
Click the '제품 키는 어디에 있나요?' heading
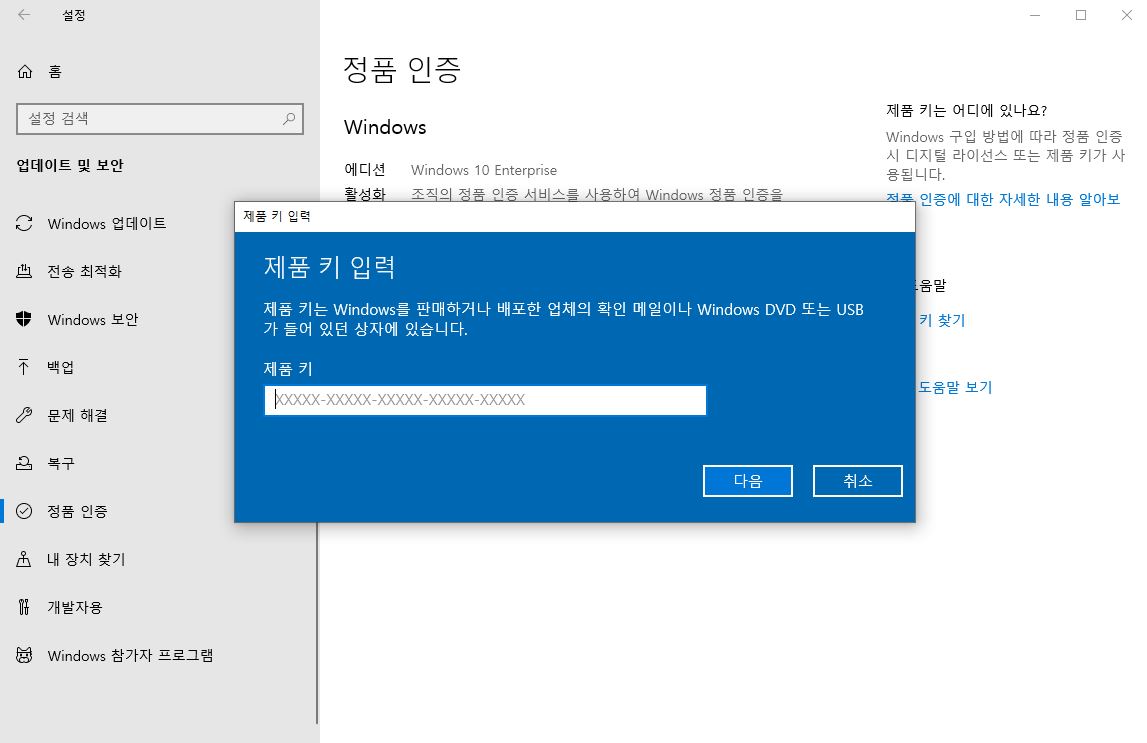(966, 110)
